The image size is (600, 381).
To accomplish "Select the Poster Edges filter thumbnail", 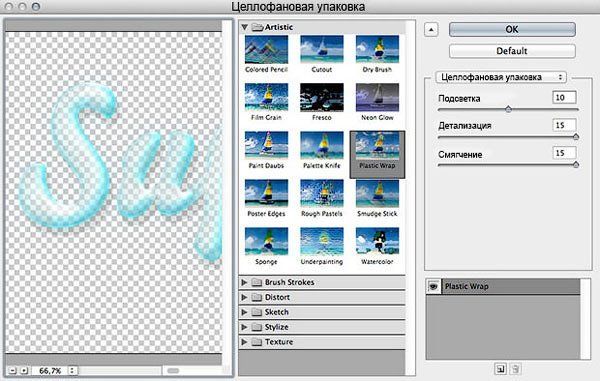I will (266, 194).
